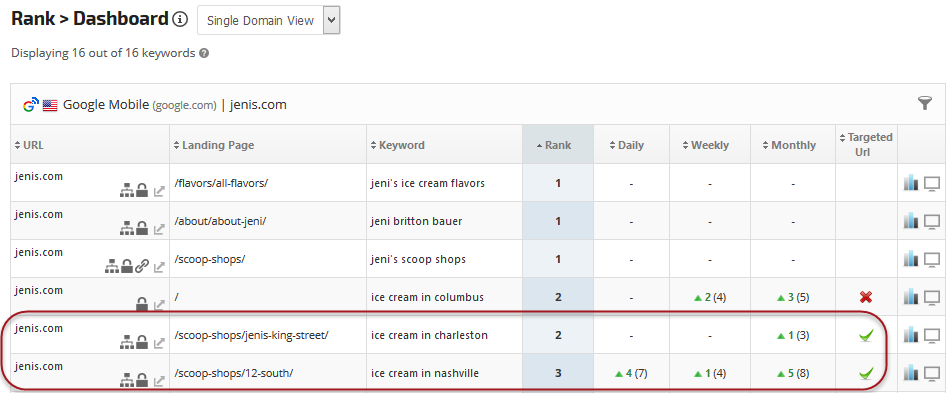Sort by Monthly column header
The image size is (950, 393).
click(x=789, y=145)
